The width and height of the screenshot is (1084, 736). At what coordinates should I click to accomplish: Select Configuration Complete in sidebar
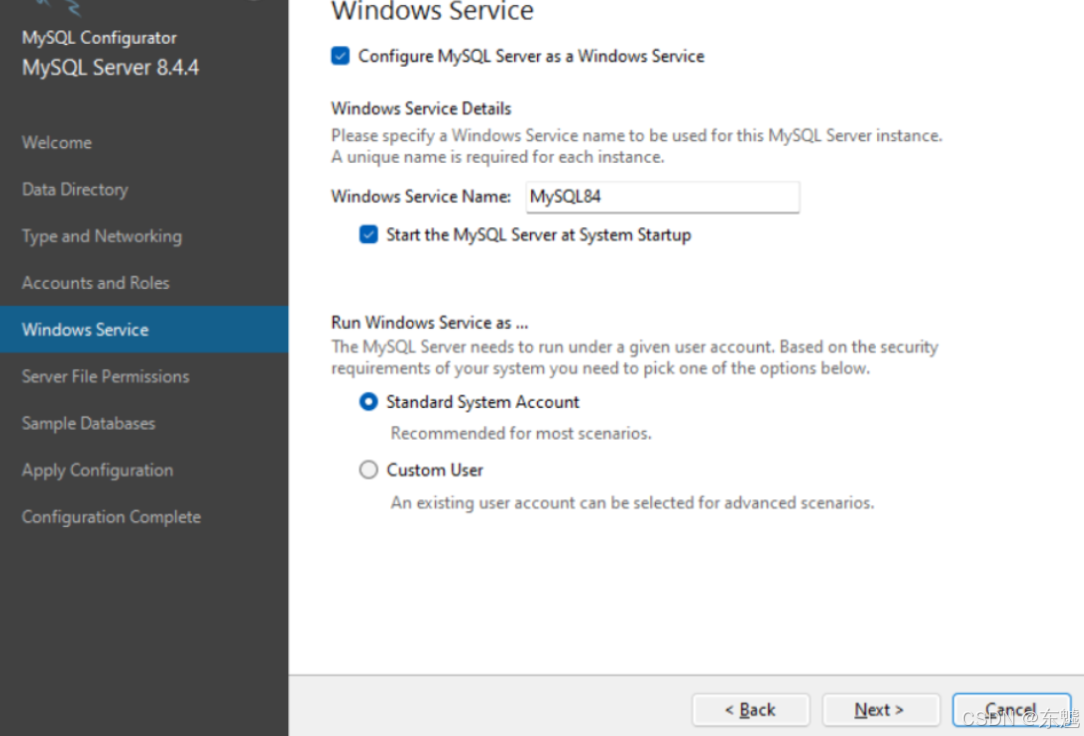pos(111,517)
